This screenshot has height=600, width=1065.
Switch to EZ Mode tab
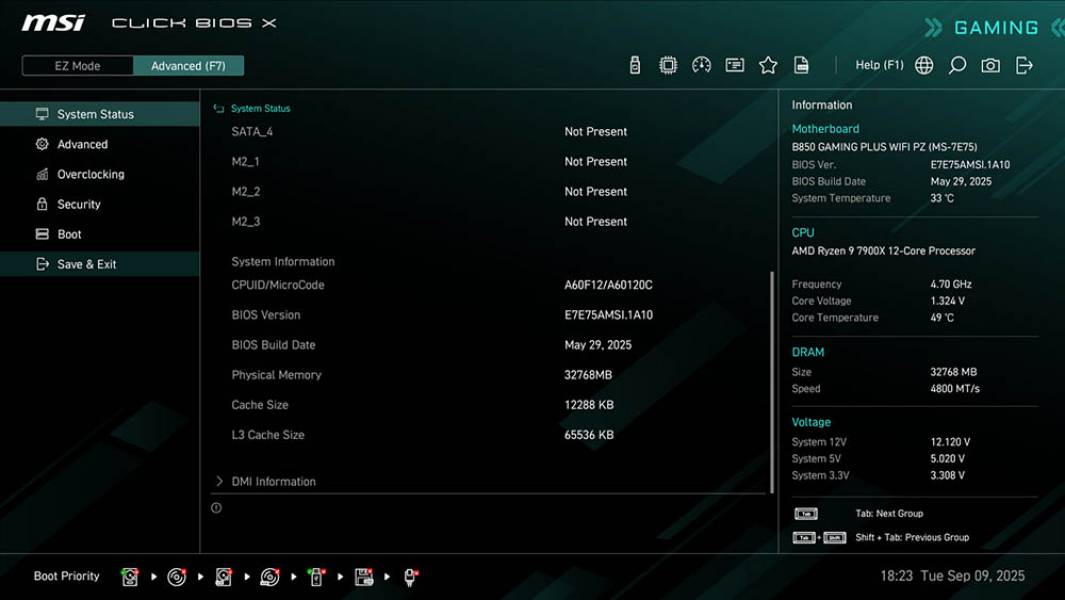pos(77,65)
